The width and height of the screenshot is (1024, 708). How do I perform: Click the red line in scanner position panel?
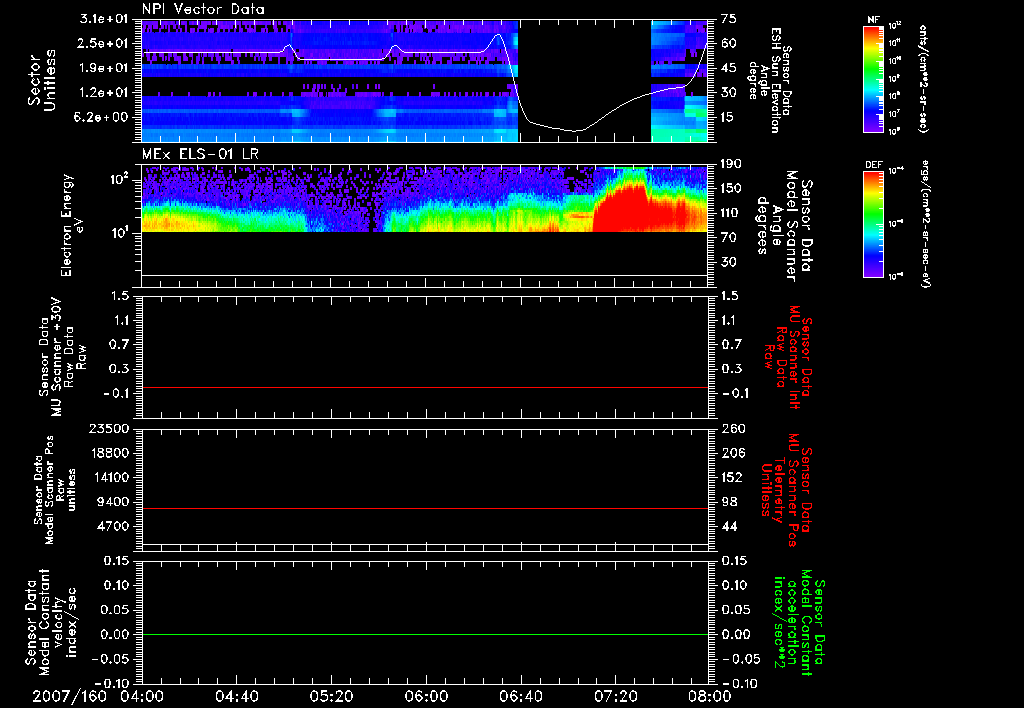(425, 508)
